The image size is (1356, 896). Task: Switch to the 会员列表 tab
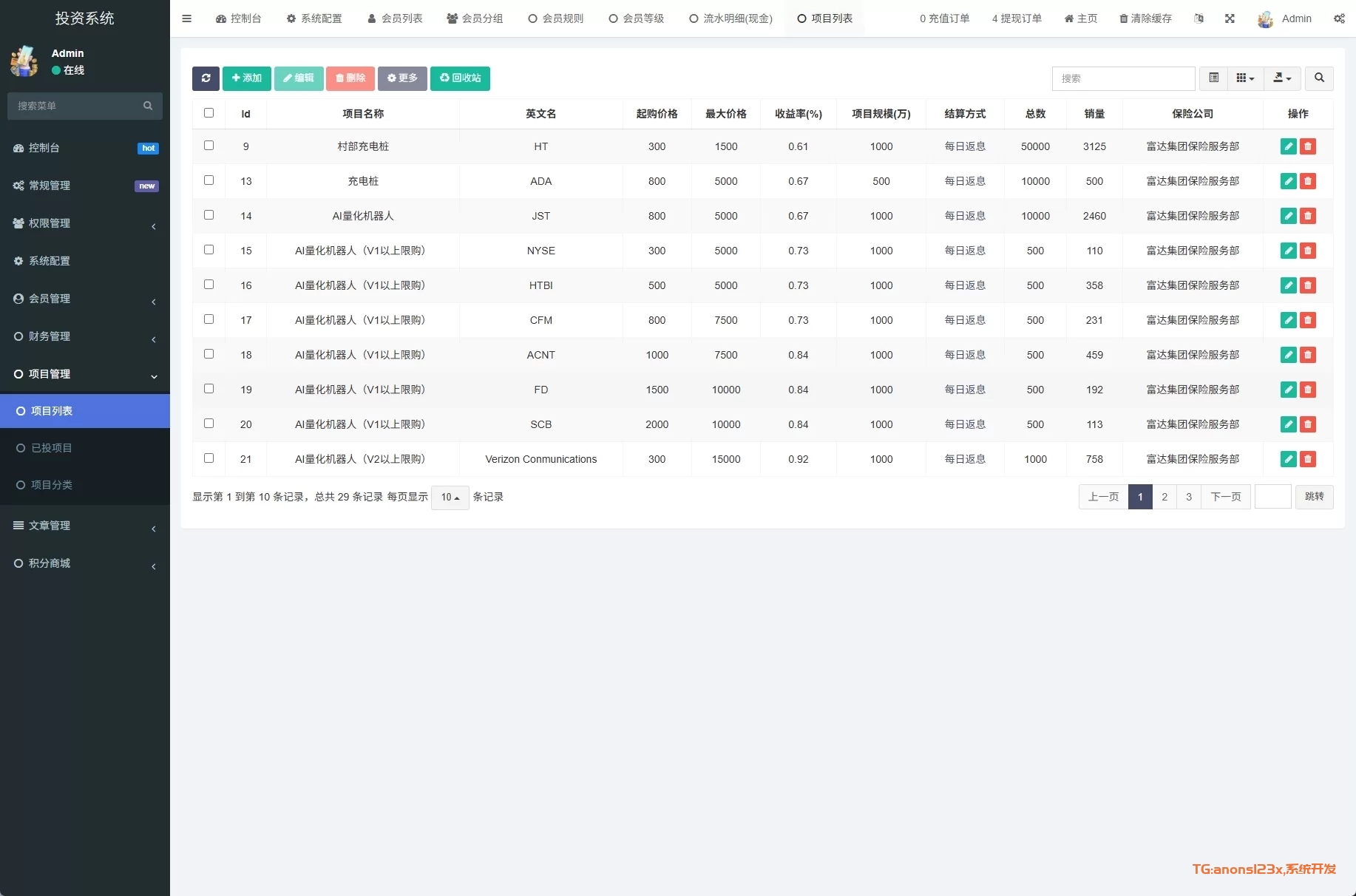point(395,18)
